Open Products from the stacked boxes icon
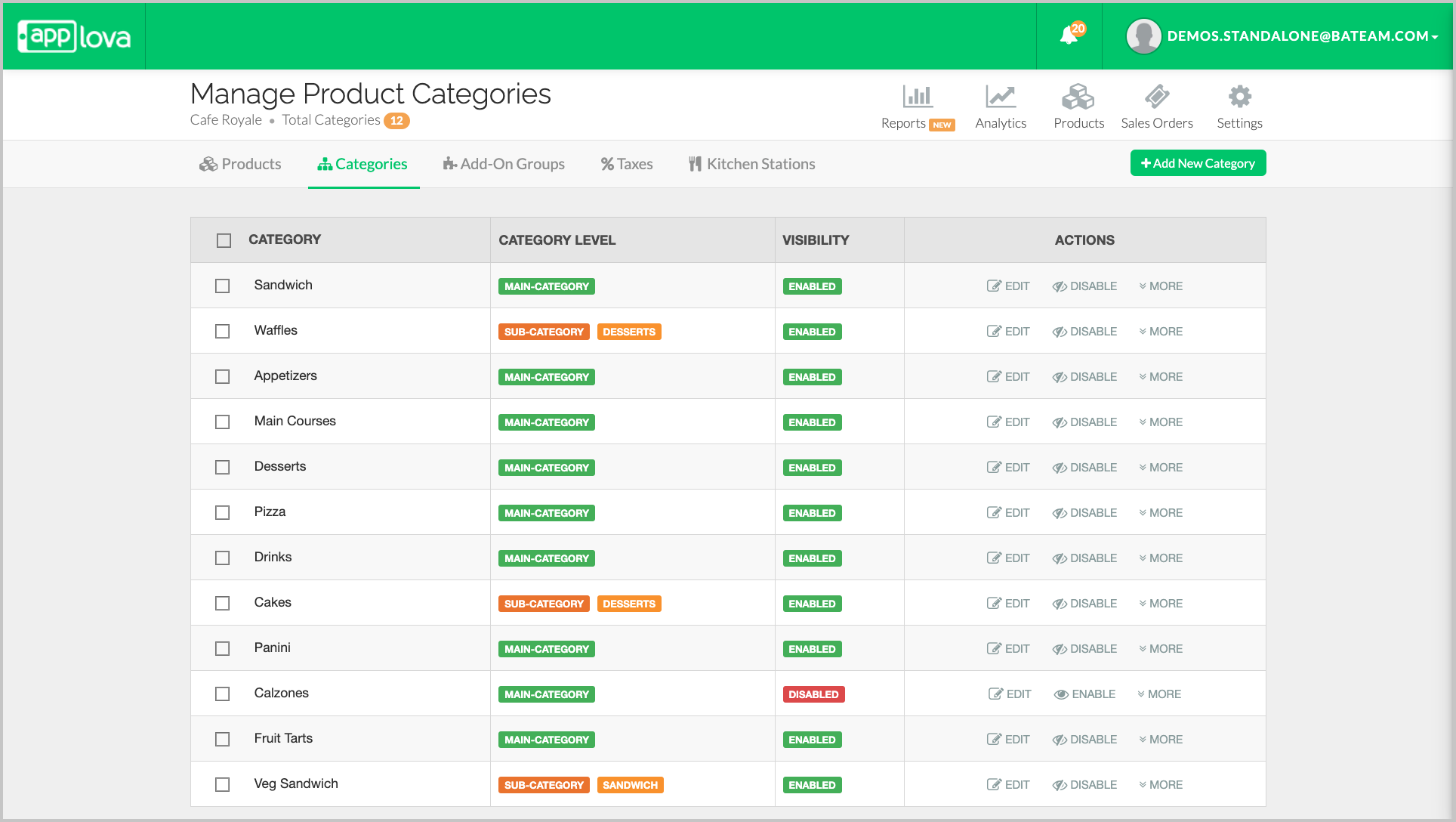This screenshot has width=1456, height=822. coord(1078,97)
